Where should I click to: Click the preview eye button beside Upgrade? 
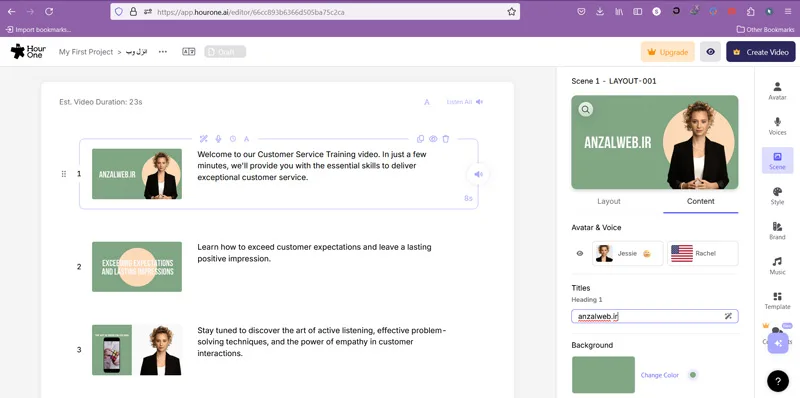click(x=710, y=52)
